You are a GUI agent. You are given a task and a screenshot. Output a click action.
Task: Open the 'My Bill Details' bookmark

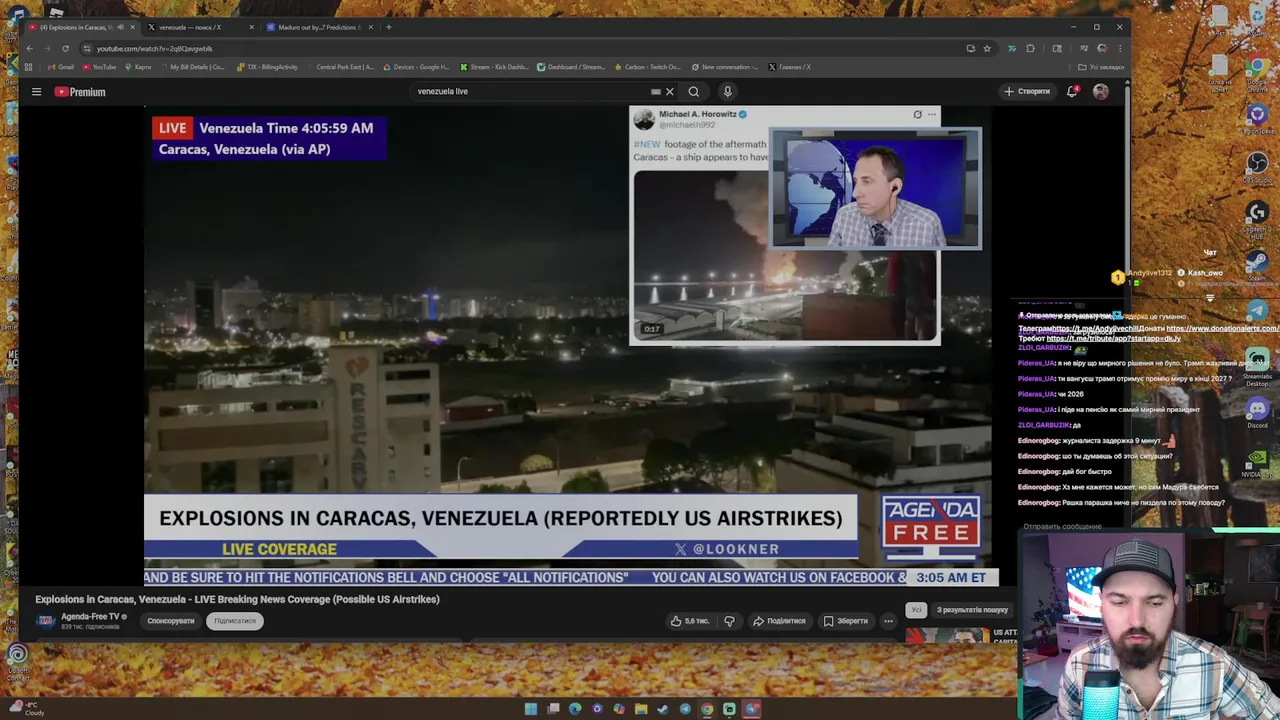point(191,67)
